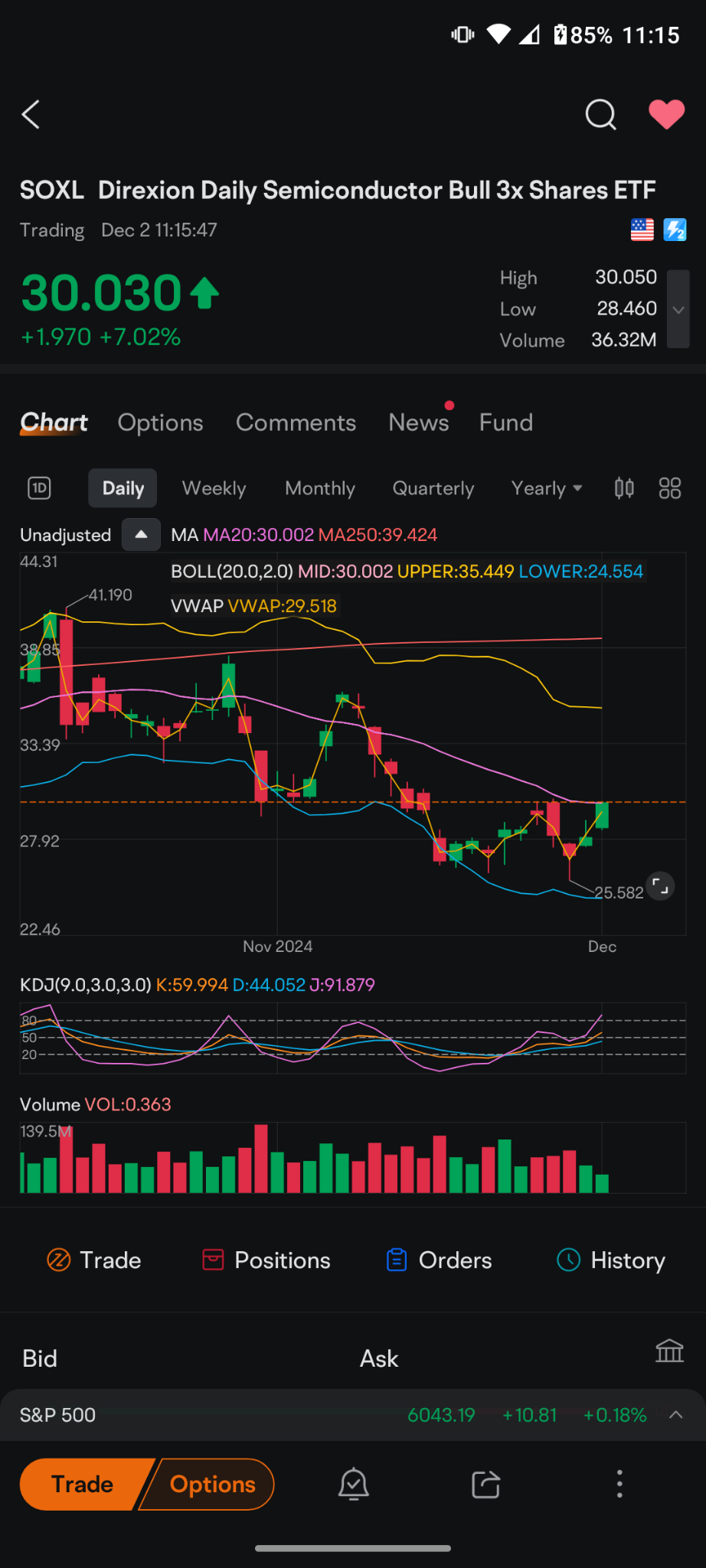Open the multi-chart grid layout icon

tap(670, 488)
